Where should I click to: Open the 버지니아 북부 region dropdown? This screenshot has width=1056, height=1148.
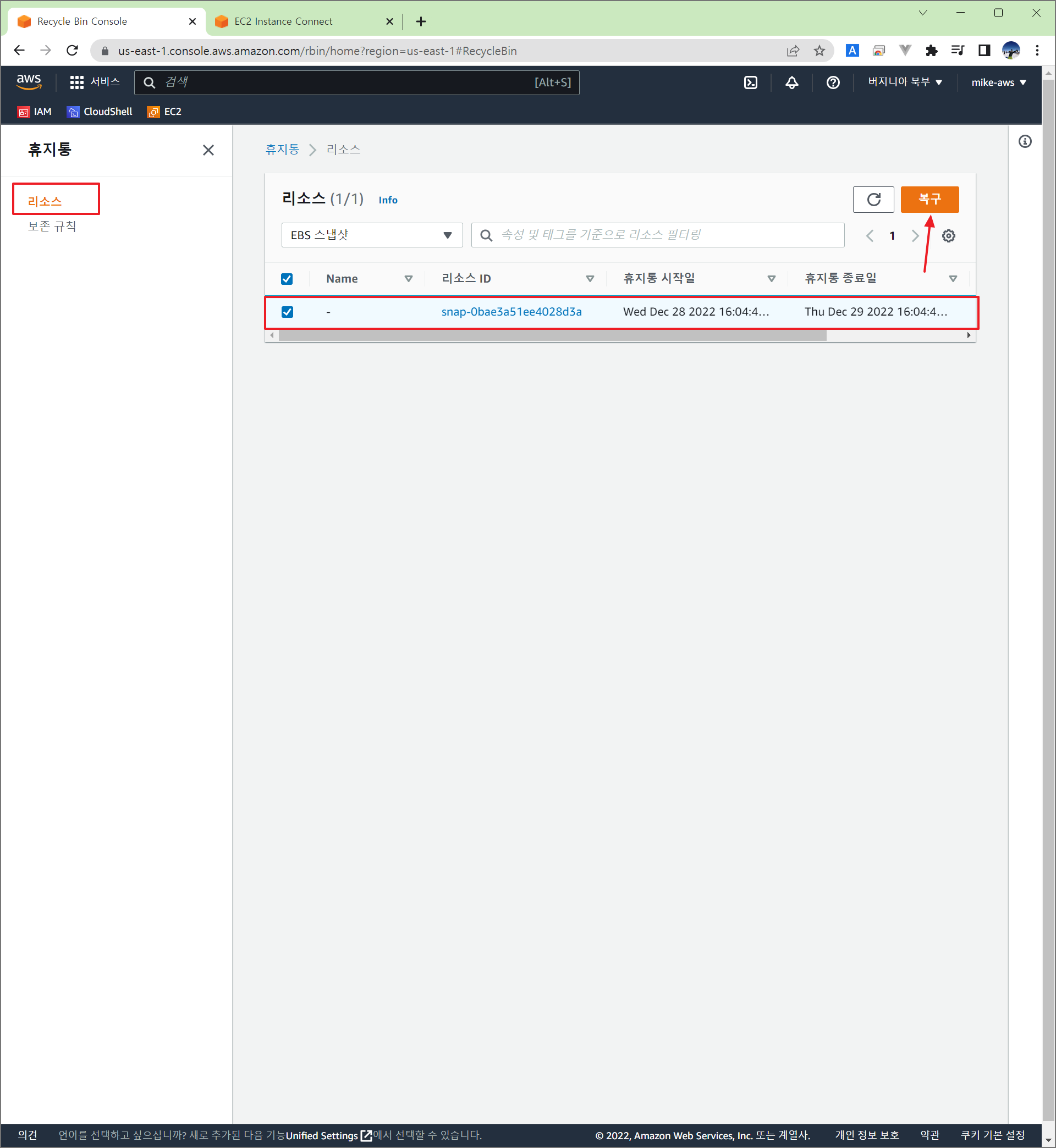point(904,82)
